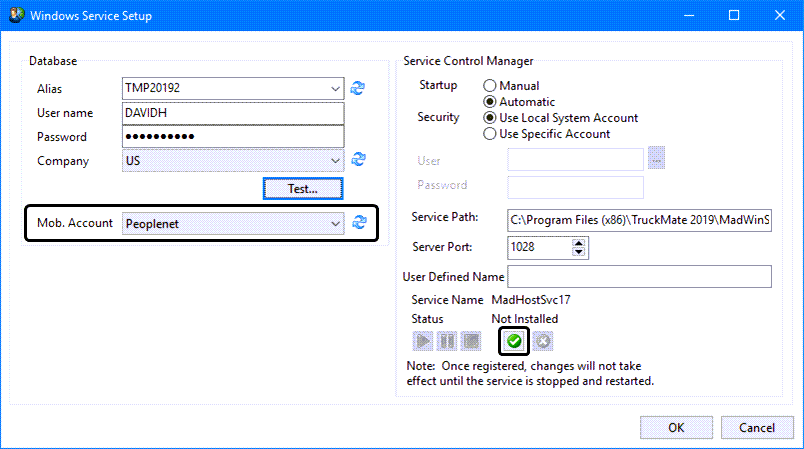Confirm with the OK button
Image resolution: width=804 pixels, height=449 pixels.
coord(676,427)
